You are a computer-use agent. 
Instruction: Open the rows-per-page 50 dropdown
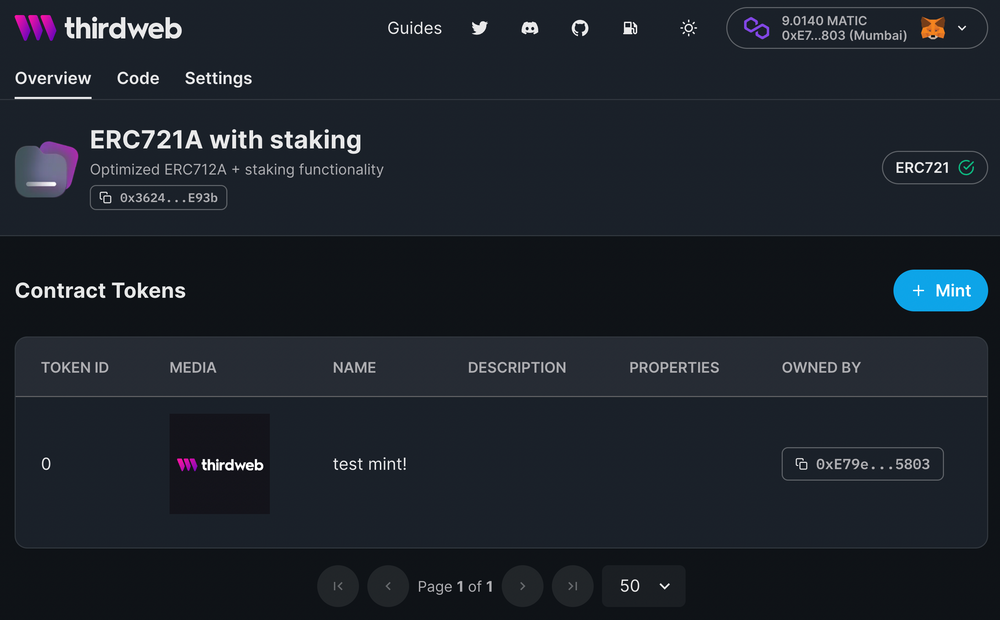click(x=643, y=586)
